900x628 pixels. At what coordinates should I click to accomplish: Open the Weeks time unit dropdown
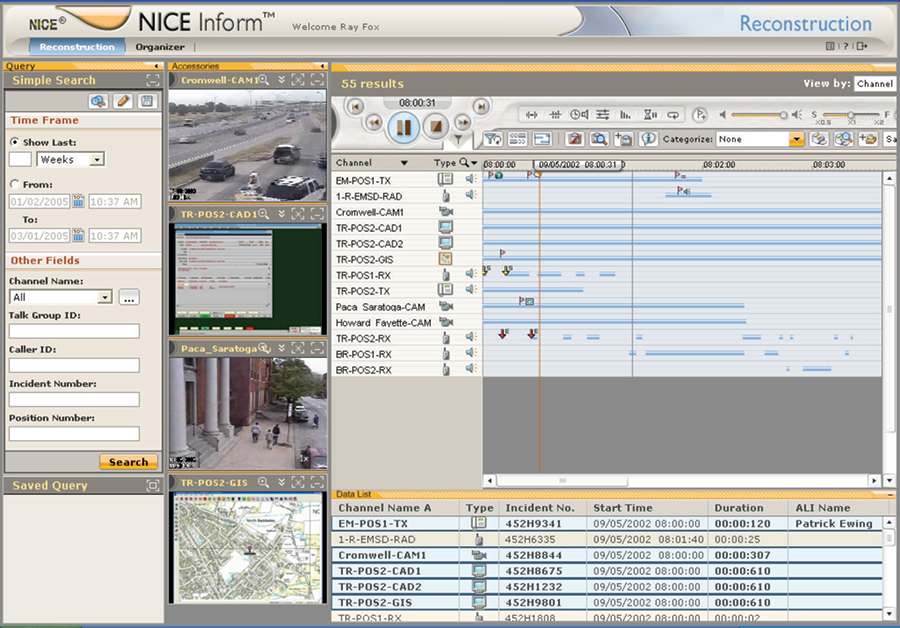(97, 159)
